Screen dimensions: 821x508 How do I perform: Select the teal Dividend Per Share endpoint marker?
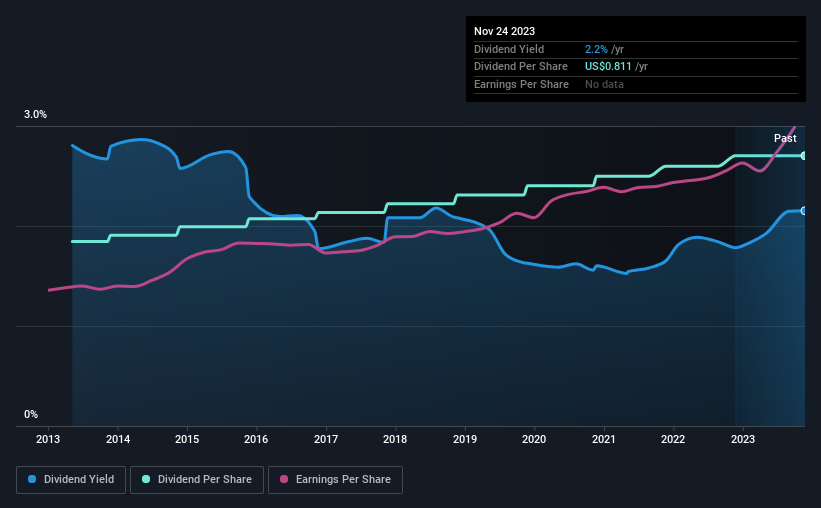click(804, 156)
